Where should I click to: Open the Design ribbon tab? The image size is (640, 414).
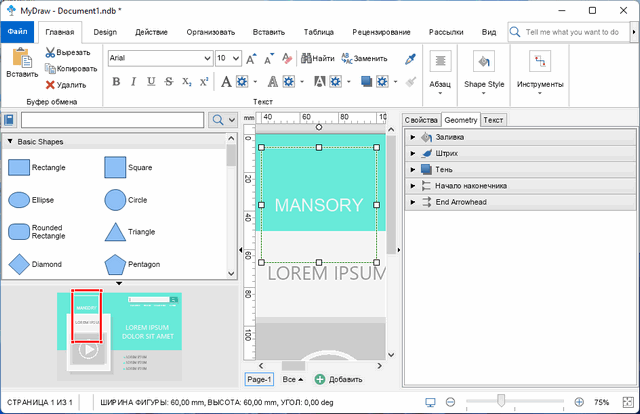pyautogui.click(x=105, y=32)
